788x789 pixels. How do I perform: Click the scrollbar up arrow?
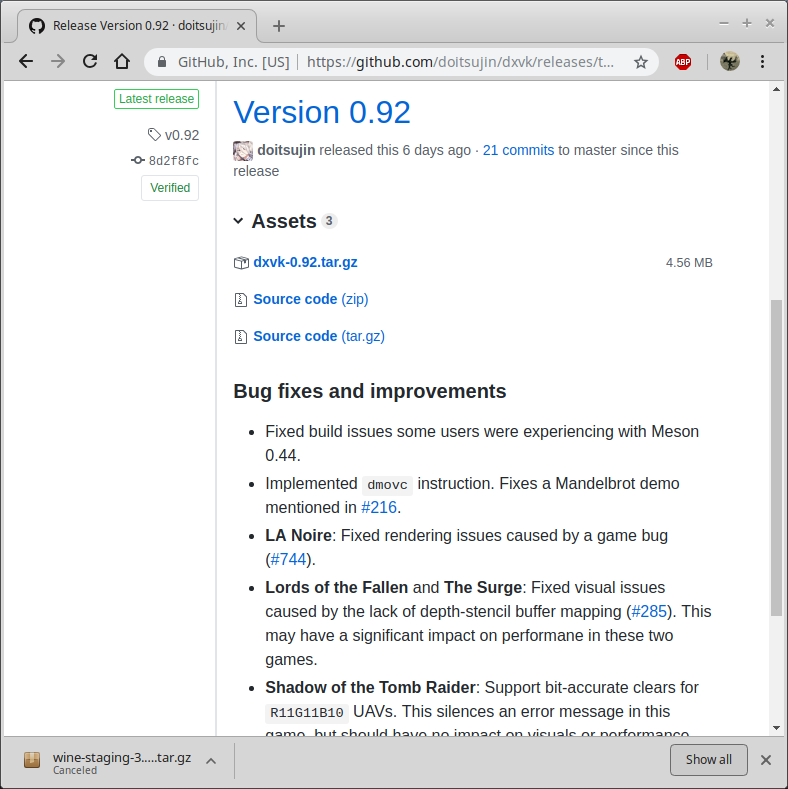tap(776, 90)
